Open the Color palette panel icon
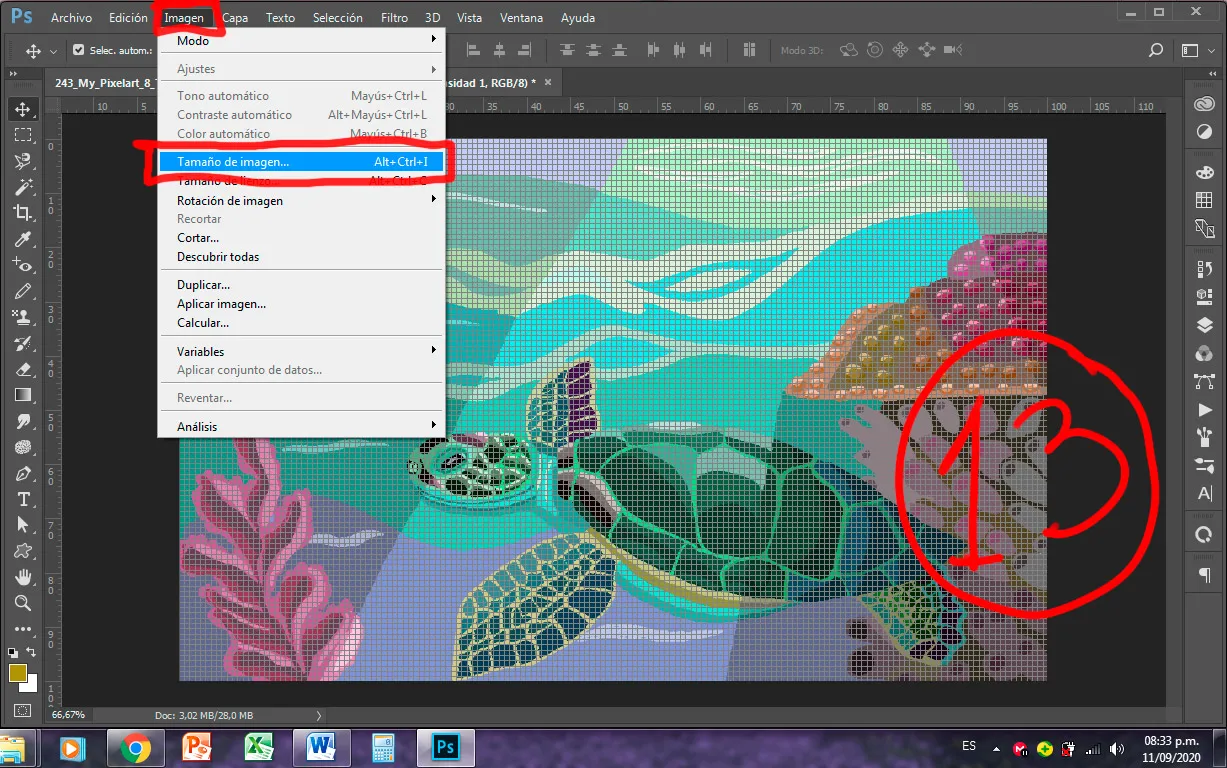Image resolution: width=1227 pixels, height=768 pixels. [x=1204, y=173]
